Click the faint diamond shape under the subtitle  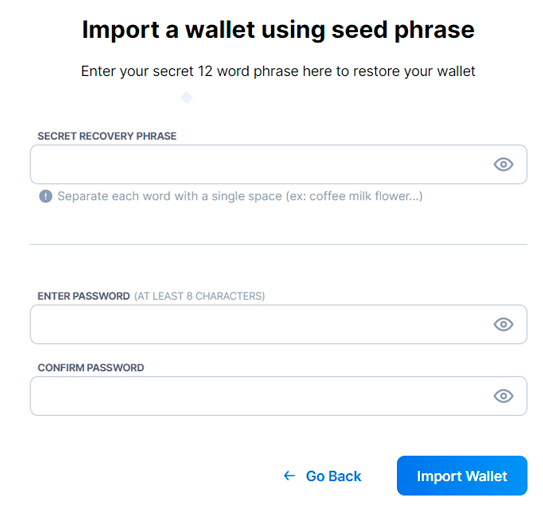point(187,98)
